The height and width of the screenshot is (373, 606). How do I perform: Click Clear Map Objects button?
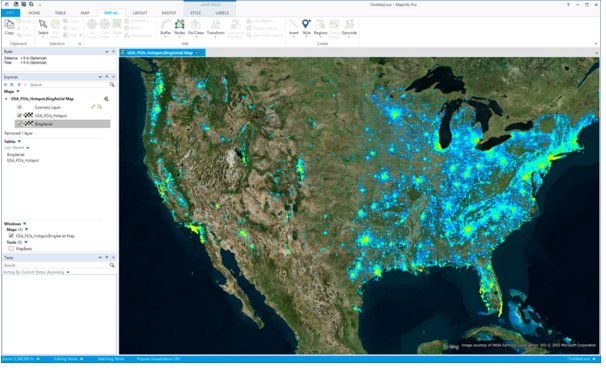265,35
